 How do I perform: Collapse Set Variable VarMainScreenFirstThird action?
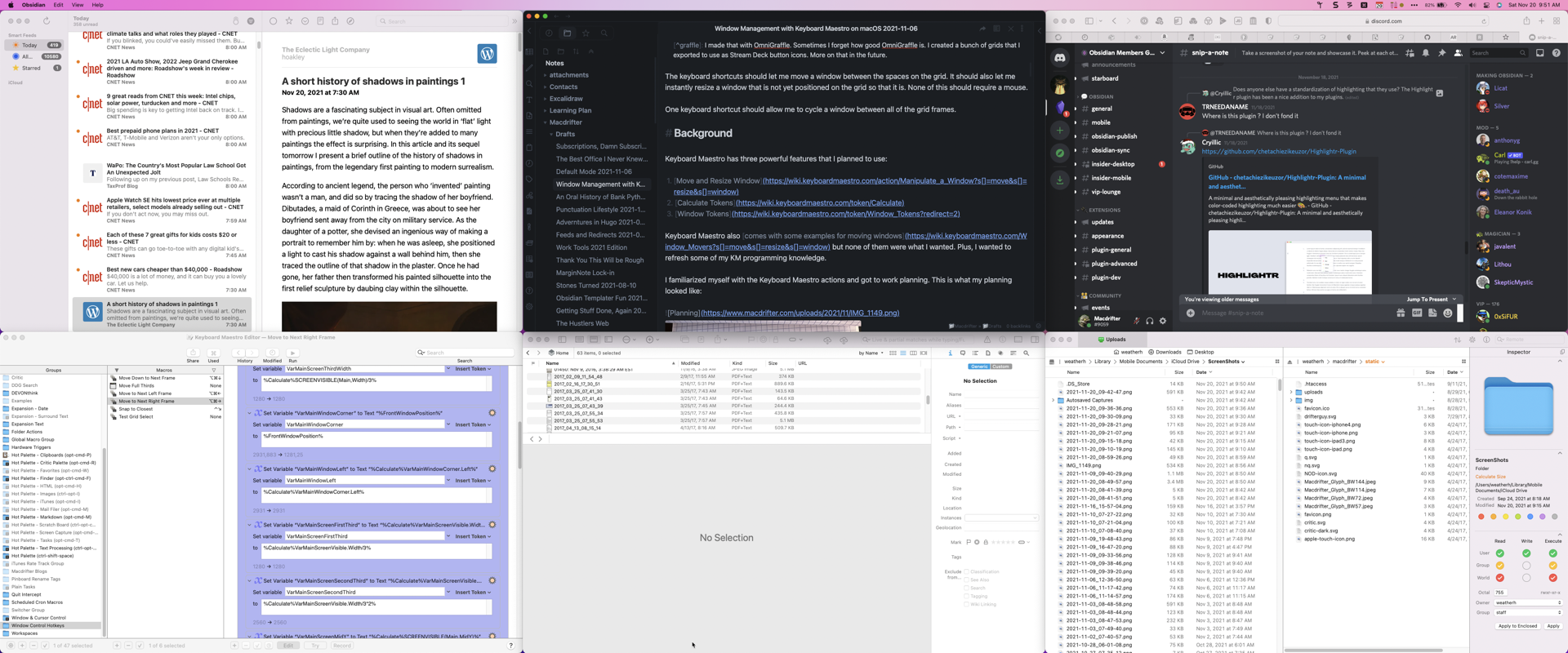click(x=249, y=525)
